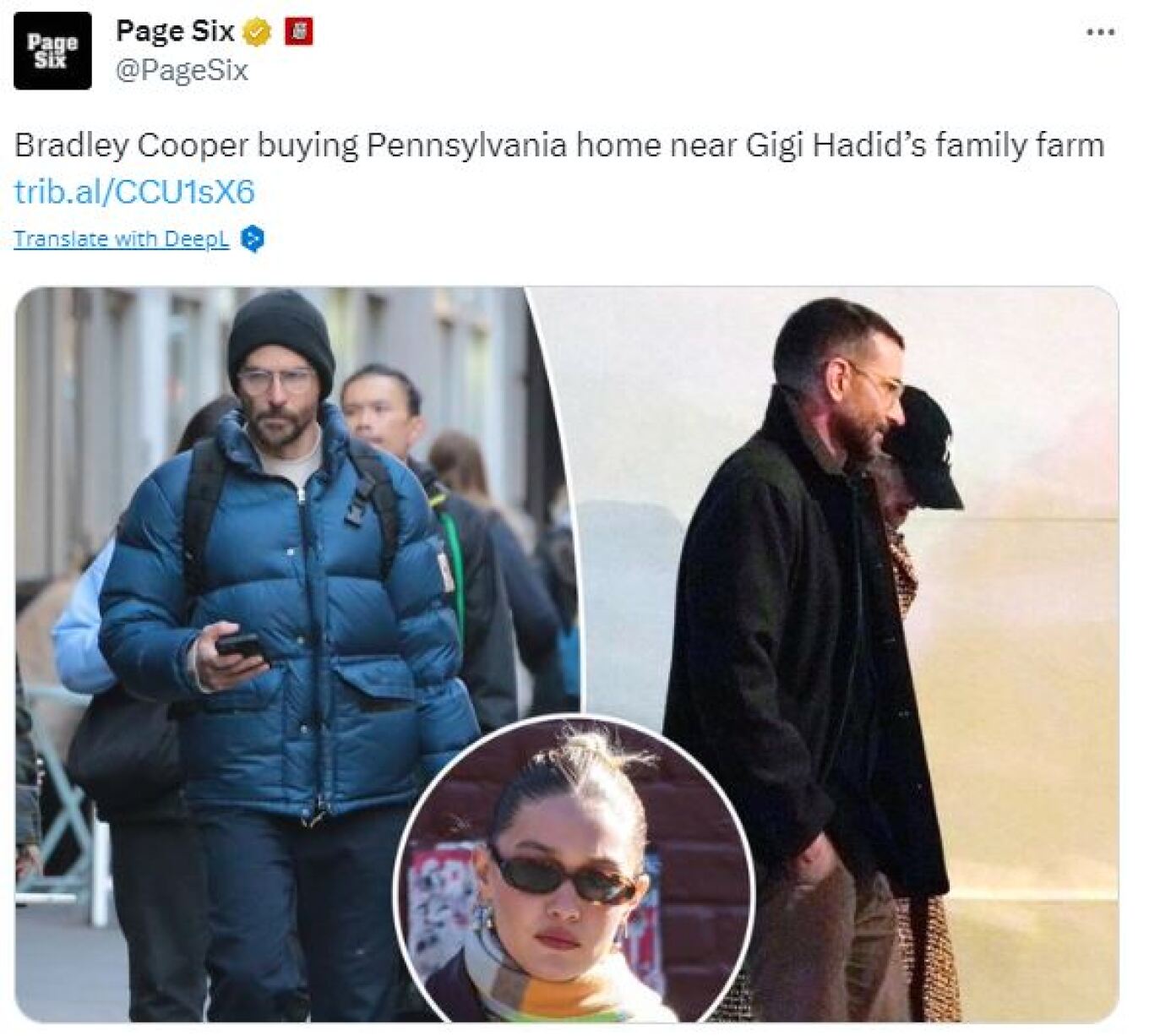Click the gold verified badge
This screenshot has height=1036, width=1149.
point(257,32)
